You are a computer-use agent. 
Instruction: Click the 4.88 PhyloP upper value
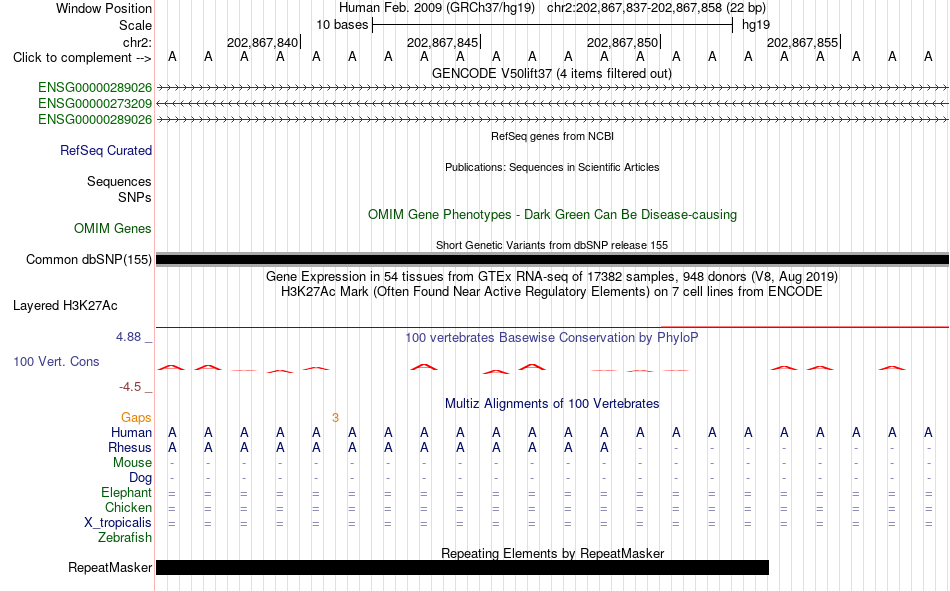pos(128,337)
